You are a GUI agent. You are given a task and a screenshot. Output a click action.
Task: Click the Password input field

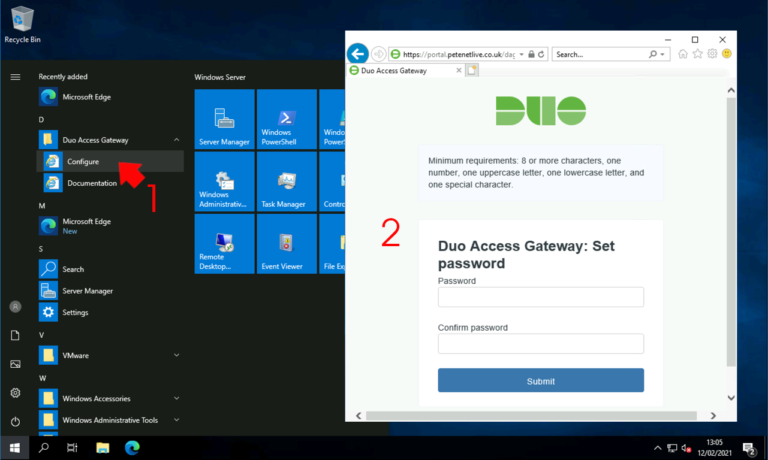point(541,297)
